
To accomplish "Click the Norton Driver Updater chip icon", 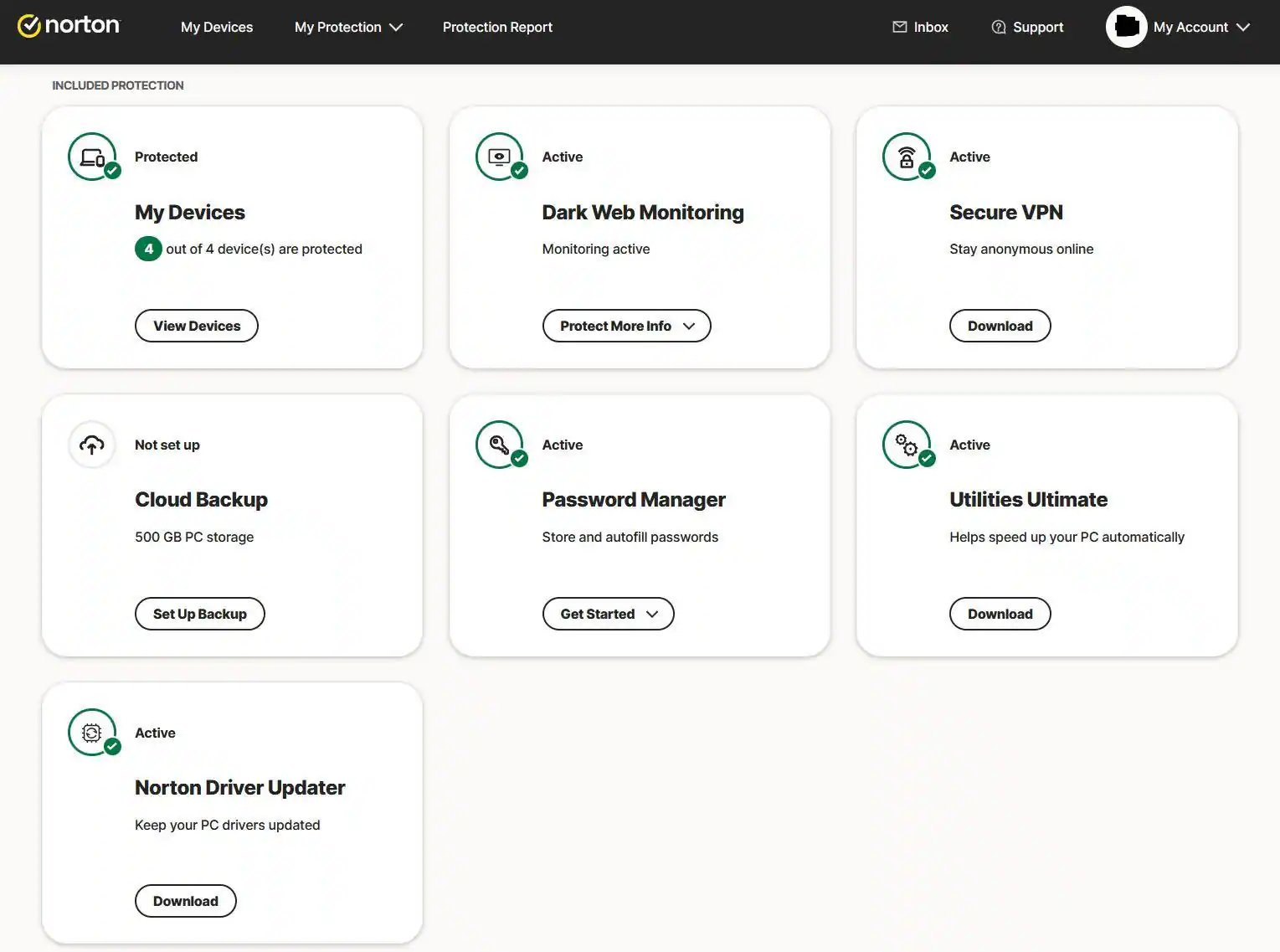I will [92, 733].
